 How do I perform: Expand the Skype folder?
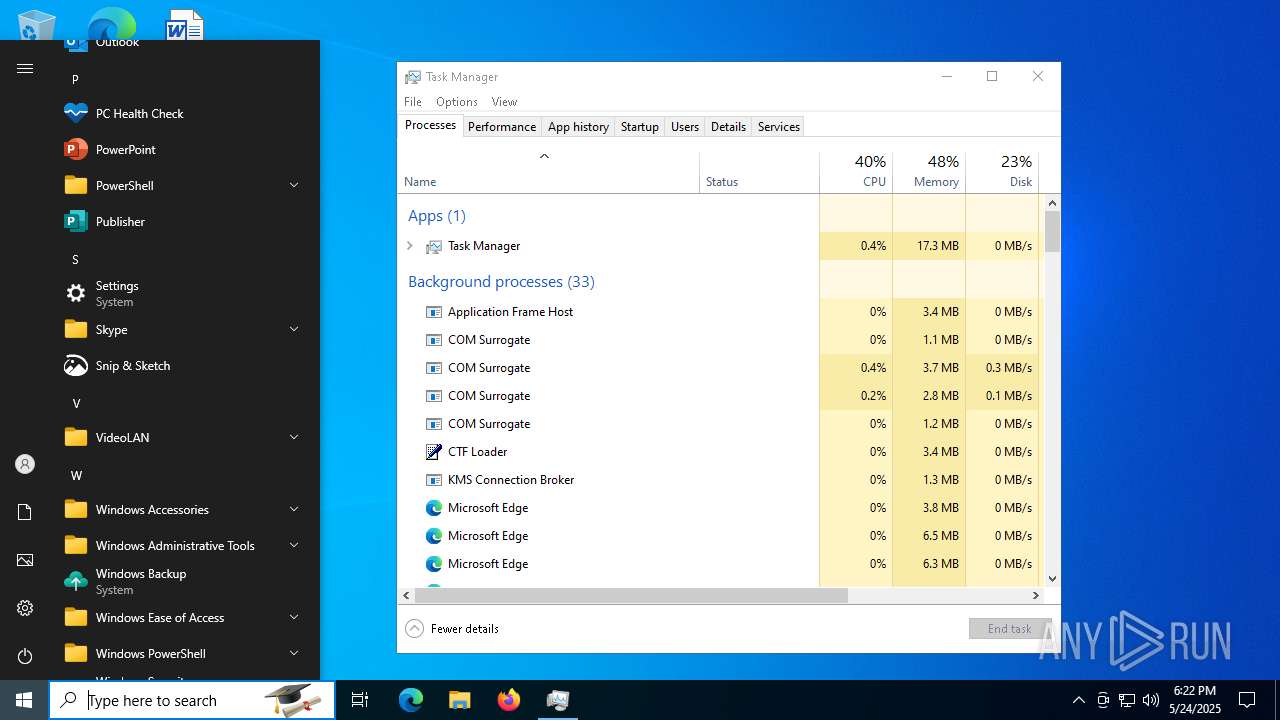coord(182,329)
